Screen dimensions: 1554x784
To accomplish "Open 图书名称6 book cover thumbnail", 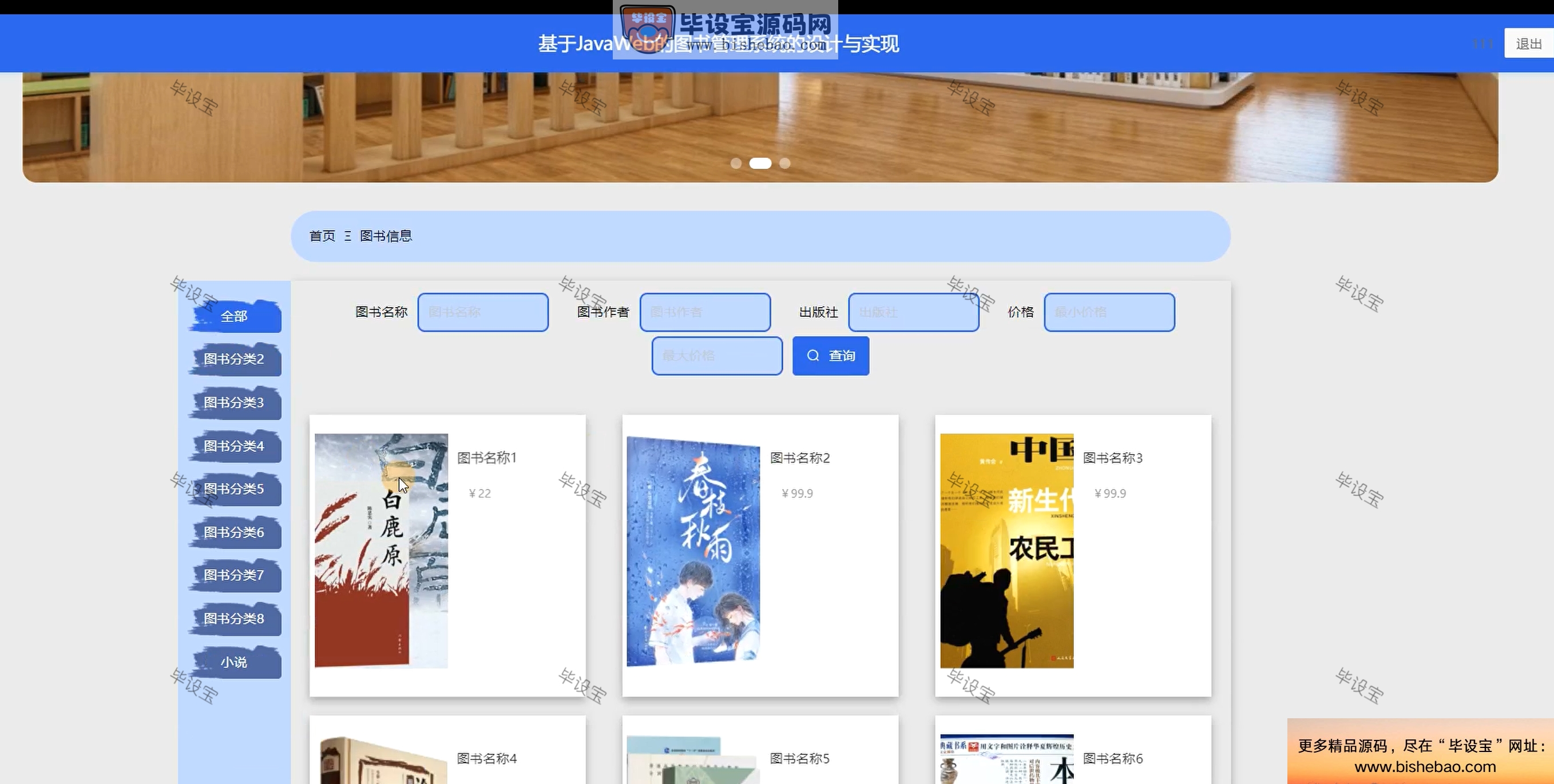I will click(x=1007, y=759).
